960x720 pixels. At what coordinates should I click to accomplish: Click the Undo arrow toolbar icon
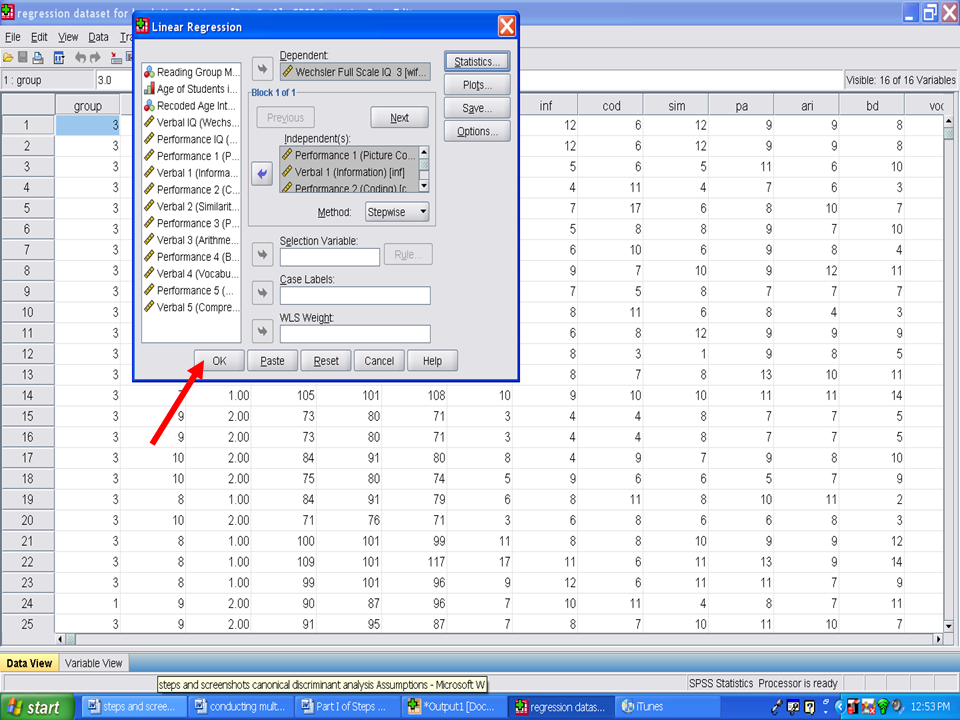pos(80,58)
